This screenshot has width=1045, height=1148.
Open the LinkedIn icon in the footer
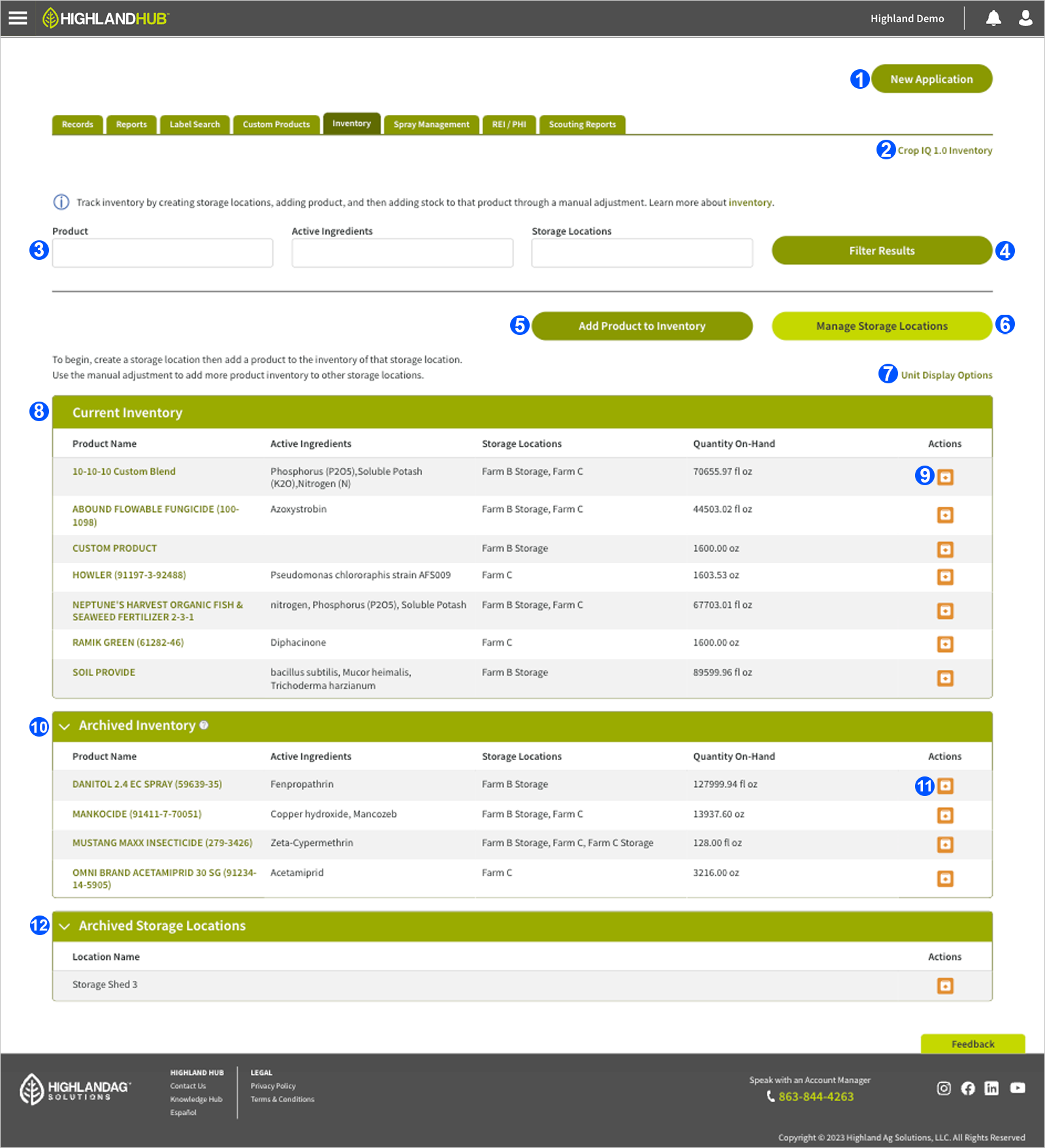(992, 1089)
